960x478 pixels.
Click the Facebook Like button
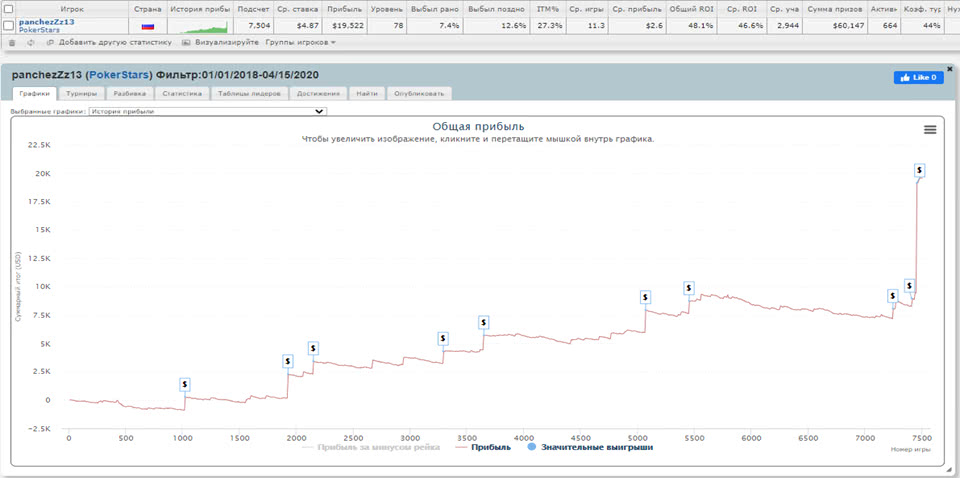[x=918, y=77]
